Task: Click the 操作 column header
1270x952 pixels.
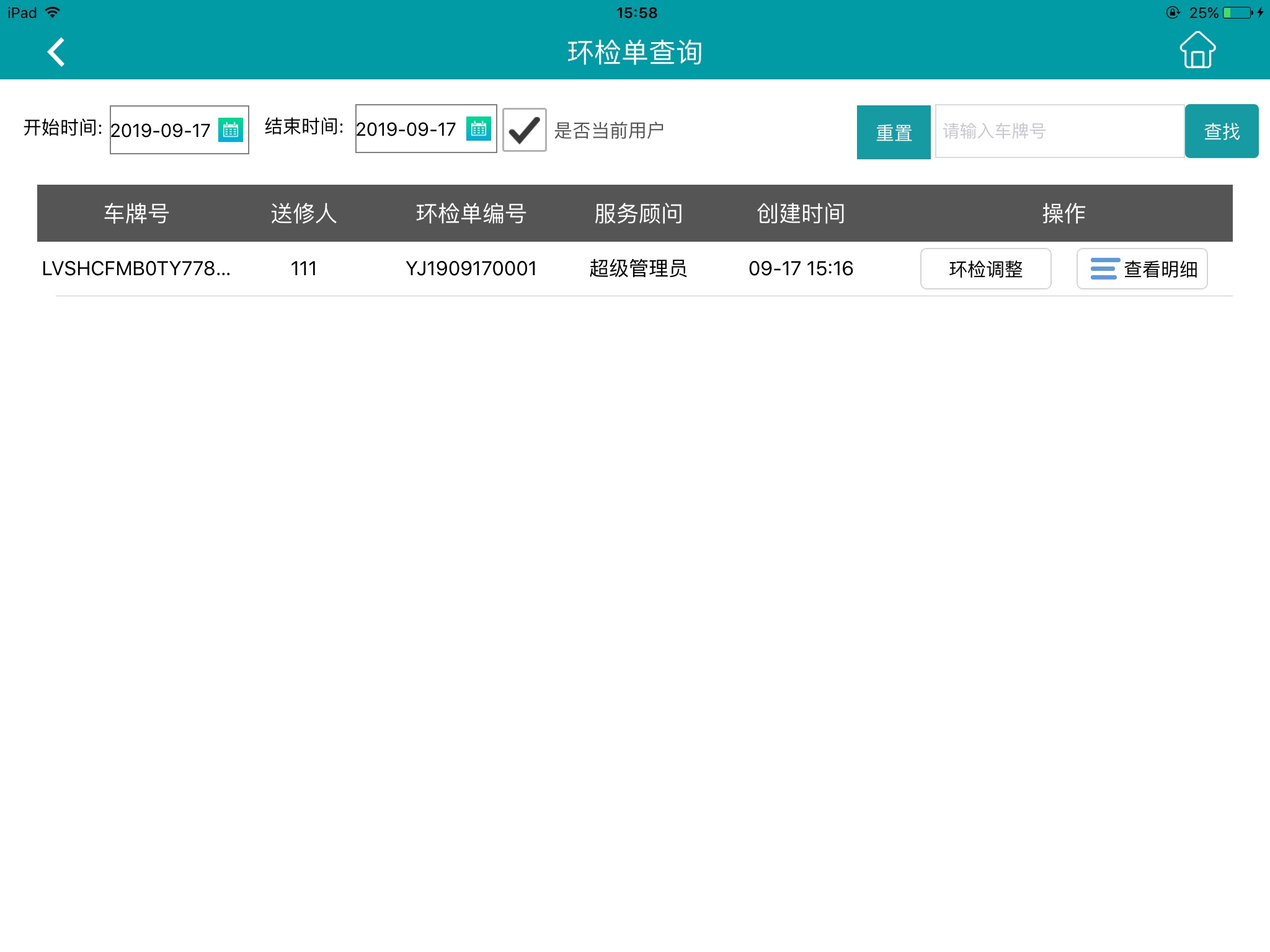Action: coord(1064,213)
